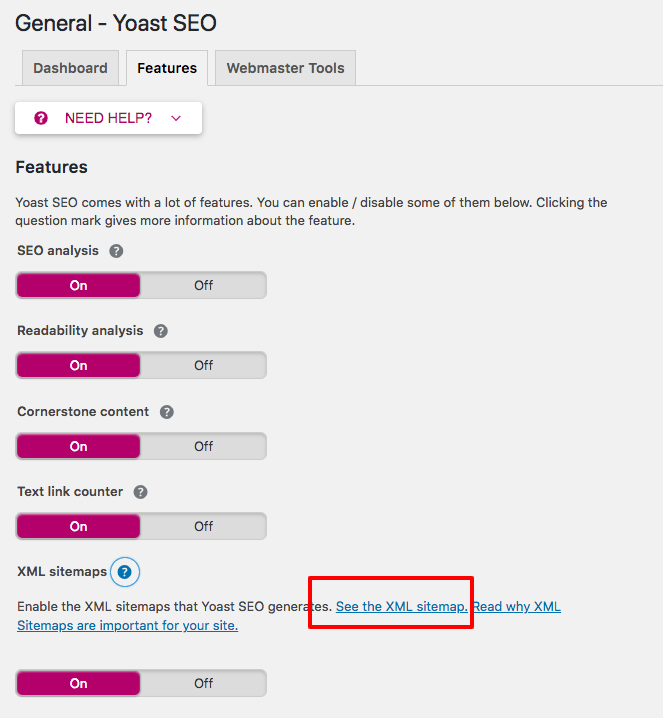Viewport: 663px width, 718px height.
Task: Open the See the XML sitemap link
Action: pyautogui.click(x=402, y=607)
